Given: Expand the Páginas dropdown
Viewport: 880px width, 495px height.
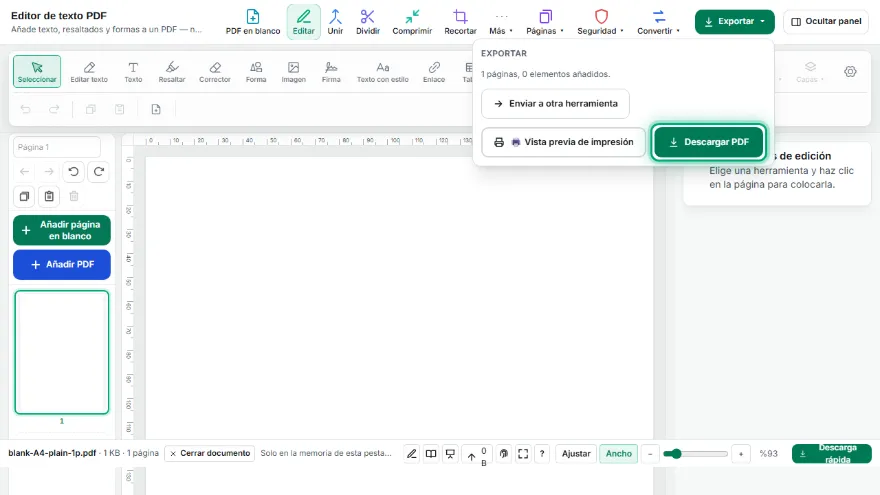Looking at the screenshot, I should pyautogui.click(x=544, y=22).
